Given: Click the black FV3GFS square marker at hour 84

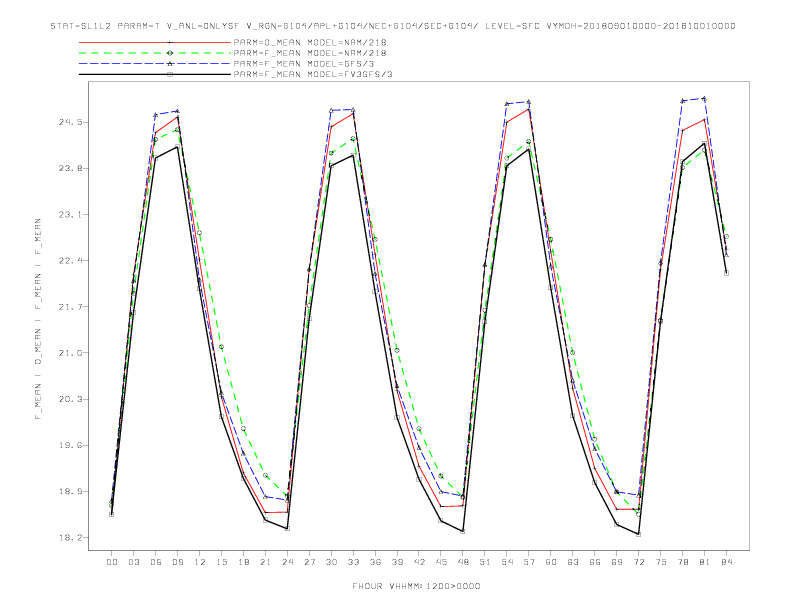Looking at the screenshot, I should [726, 273].
